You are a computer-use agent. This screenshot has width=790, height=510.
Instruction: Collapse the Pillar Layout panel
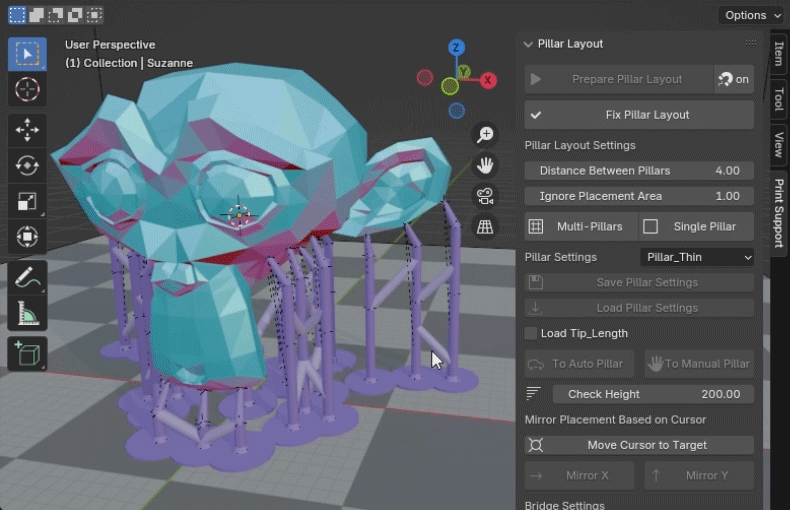[528, 44]
